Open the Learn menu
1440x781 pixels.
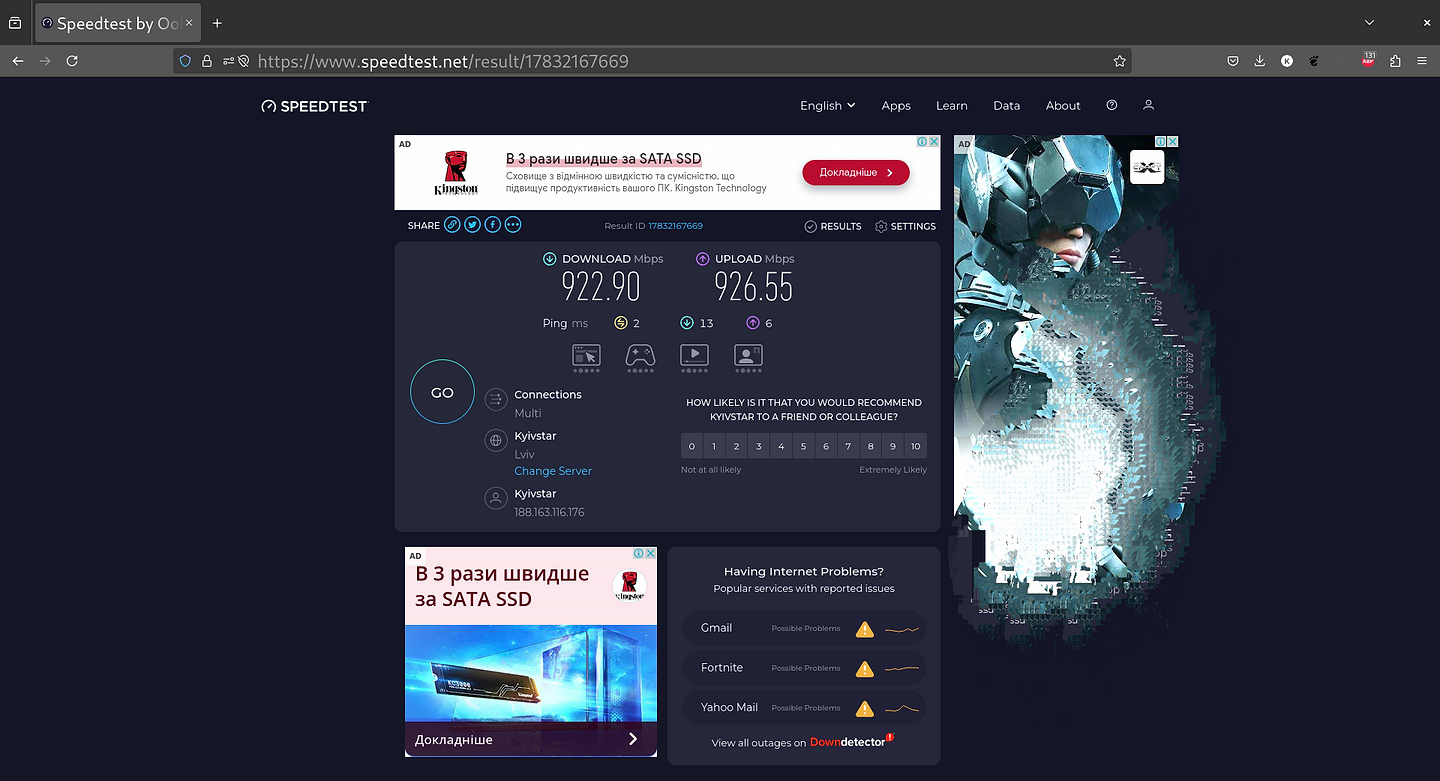952,105
